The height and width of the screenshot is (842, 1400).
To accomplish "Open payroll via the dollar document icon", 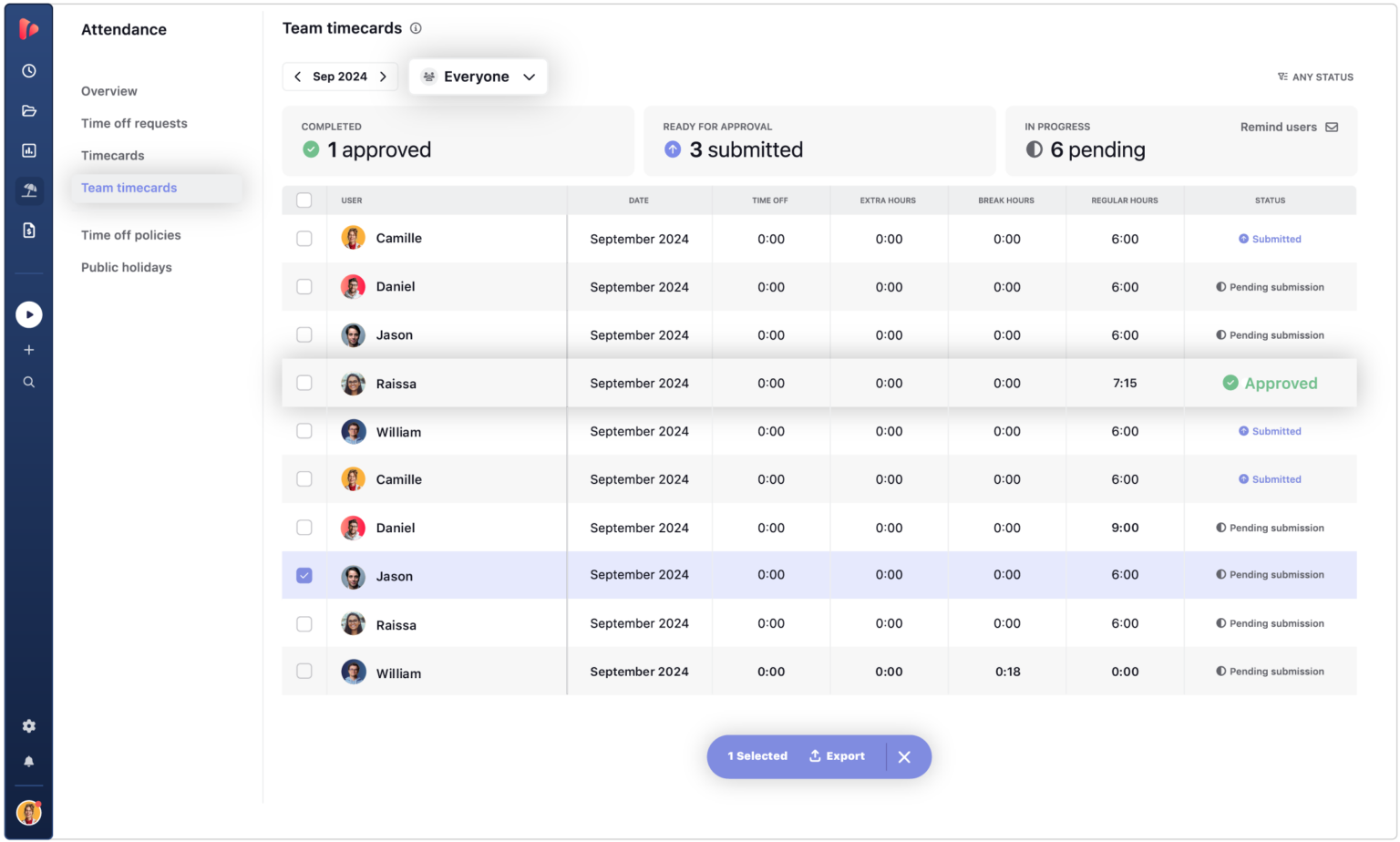I will (28, 231).
